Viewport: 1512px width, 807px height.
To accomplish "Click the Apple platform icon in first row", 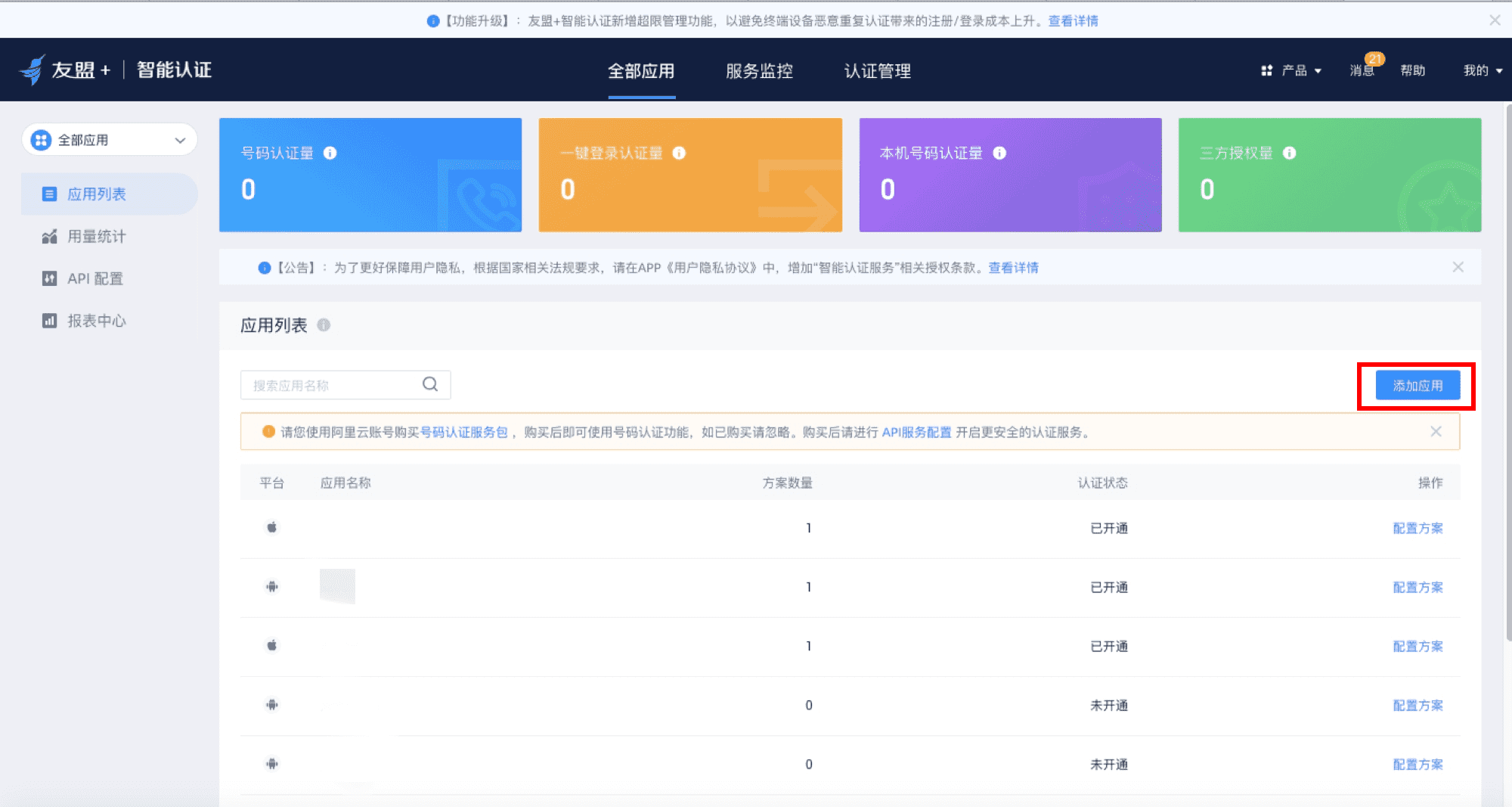I will coord(272,527).
